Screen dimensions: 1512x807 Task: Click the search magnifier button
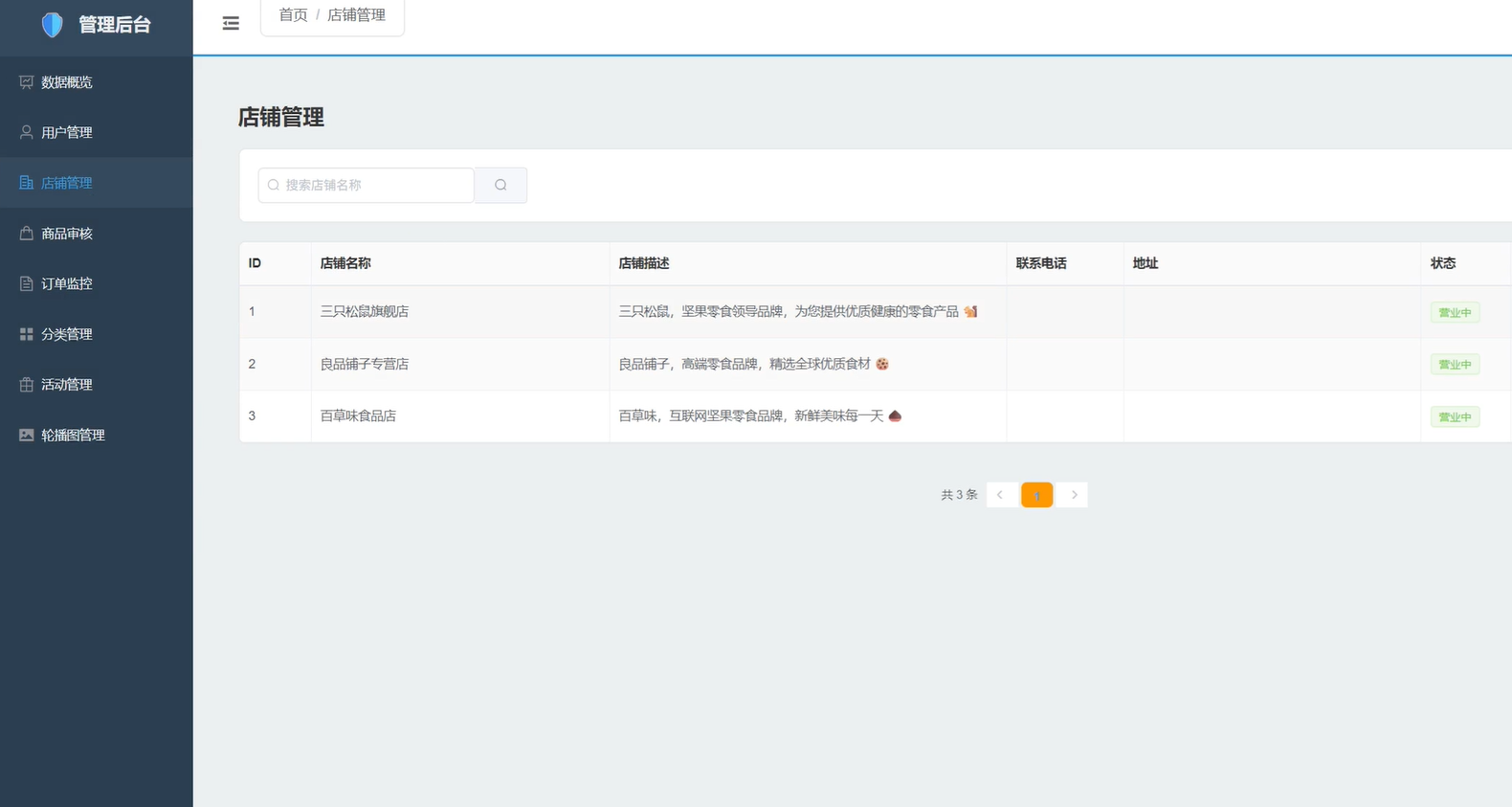(500, 185)
